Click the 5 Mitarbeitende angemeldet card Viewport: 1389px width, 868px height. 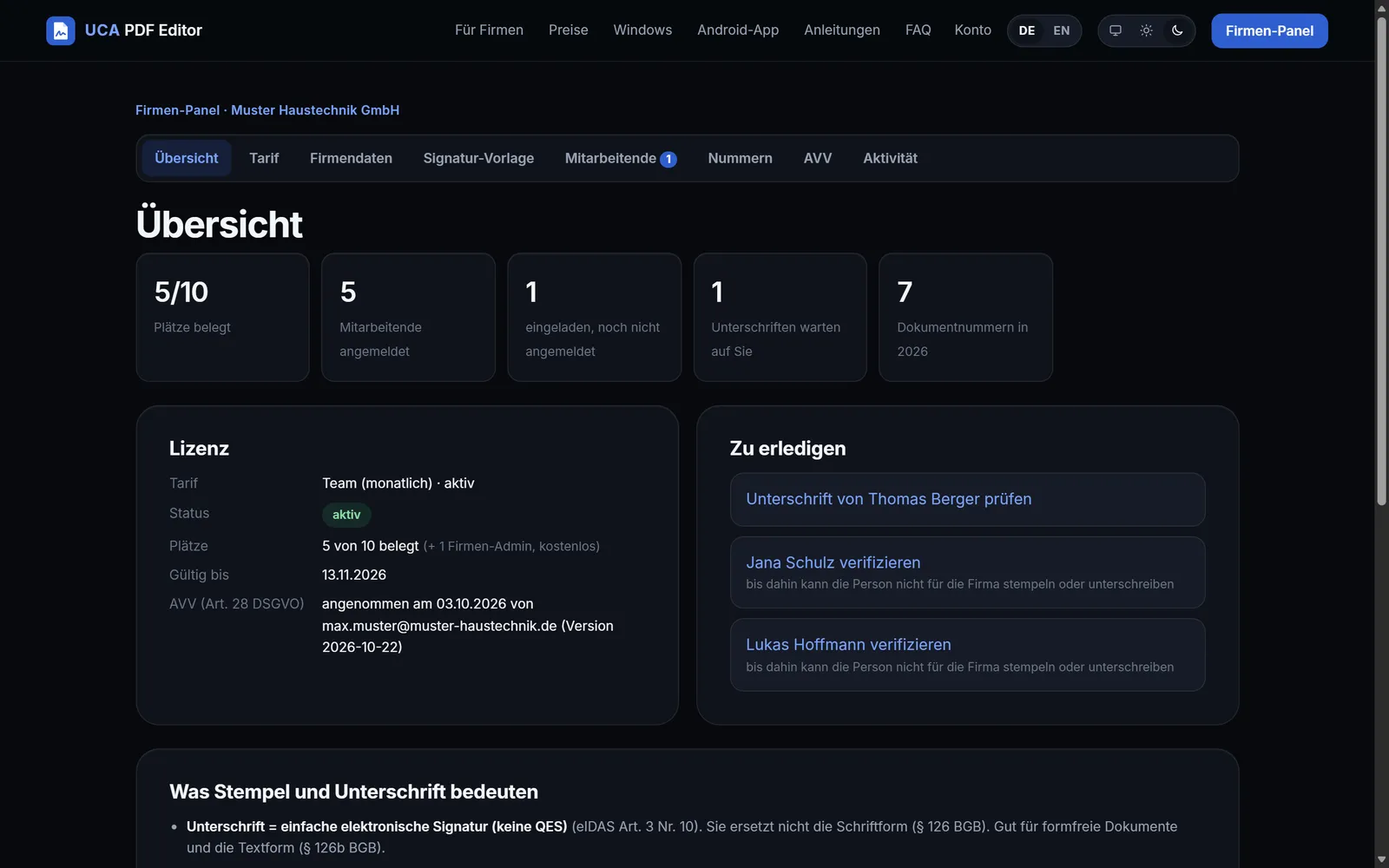tap(408, 317)
